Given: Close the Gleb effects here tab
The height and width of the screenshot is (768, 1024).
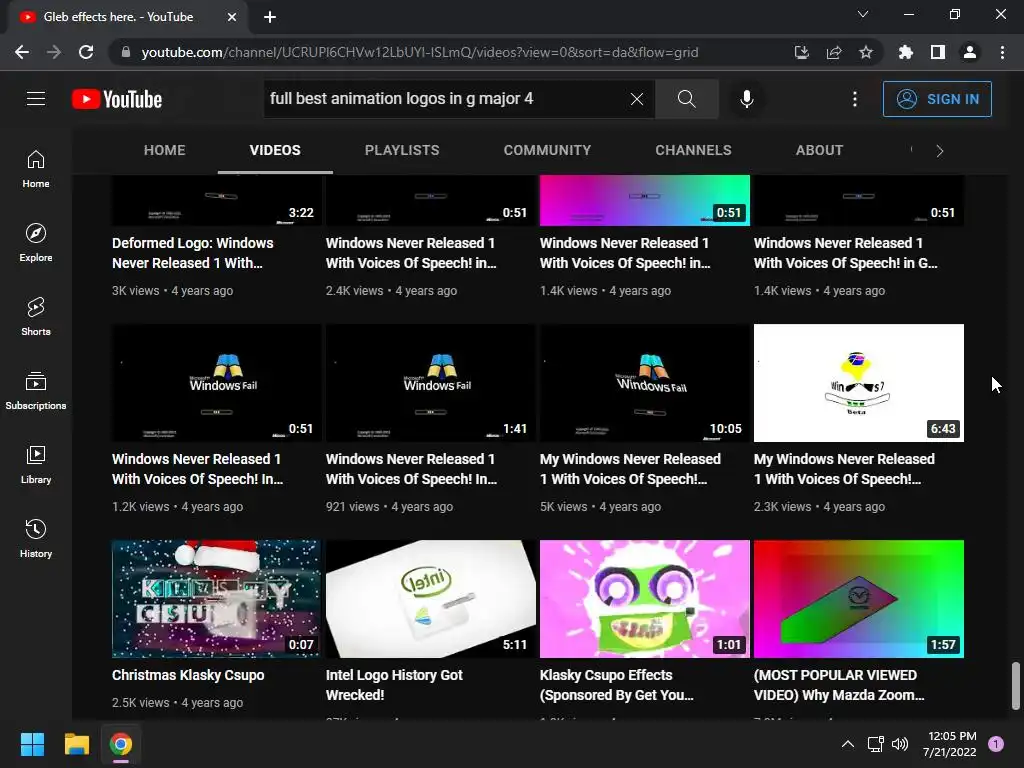Looking at the screenshot, I should (x=232, y=17).
